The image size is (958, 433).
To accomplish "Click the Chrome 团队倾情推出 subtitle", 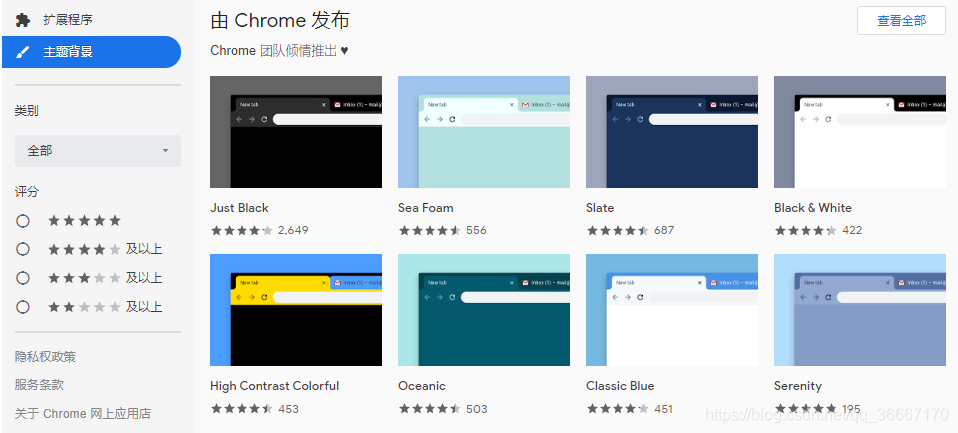I will tap(279, 51).
